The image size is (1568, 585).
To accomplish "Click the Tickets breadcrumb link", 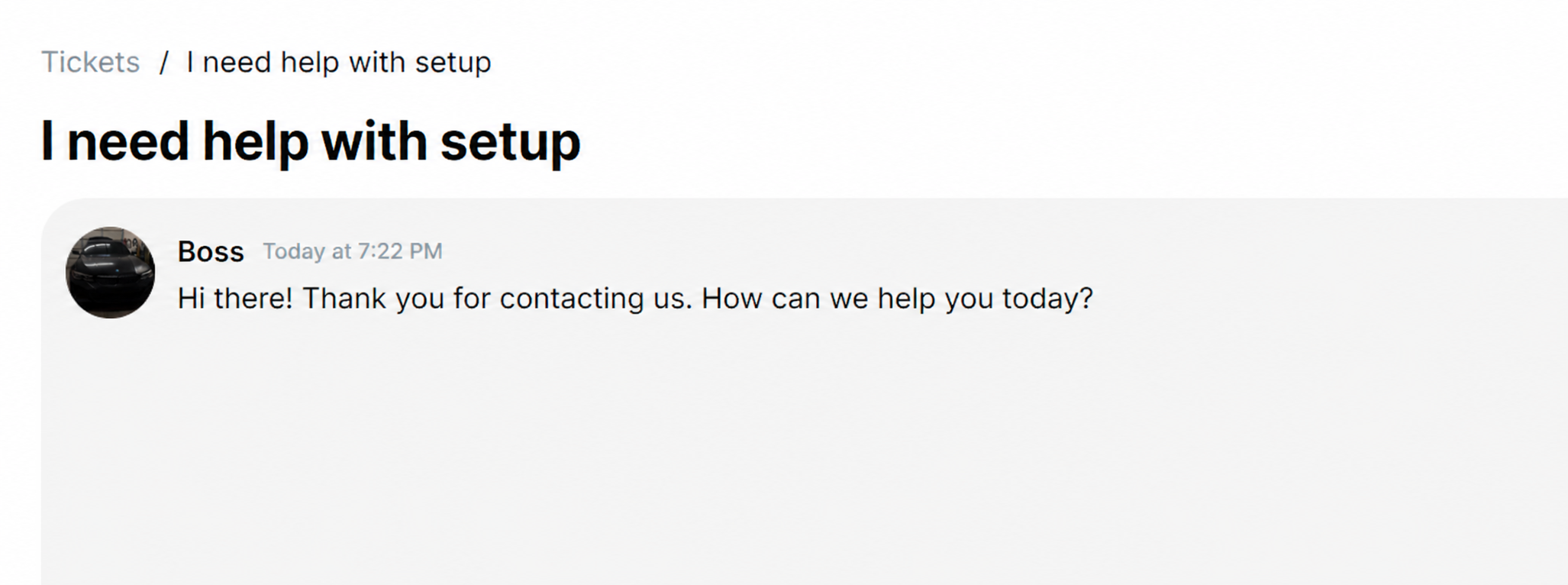I will click(90, 62).
